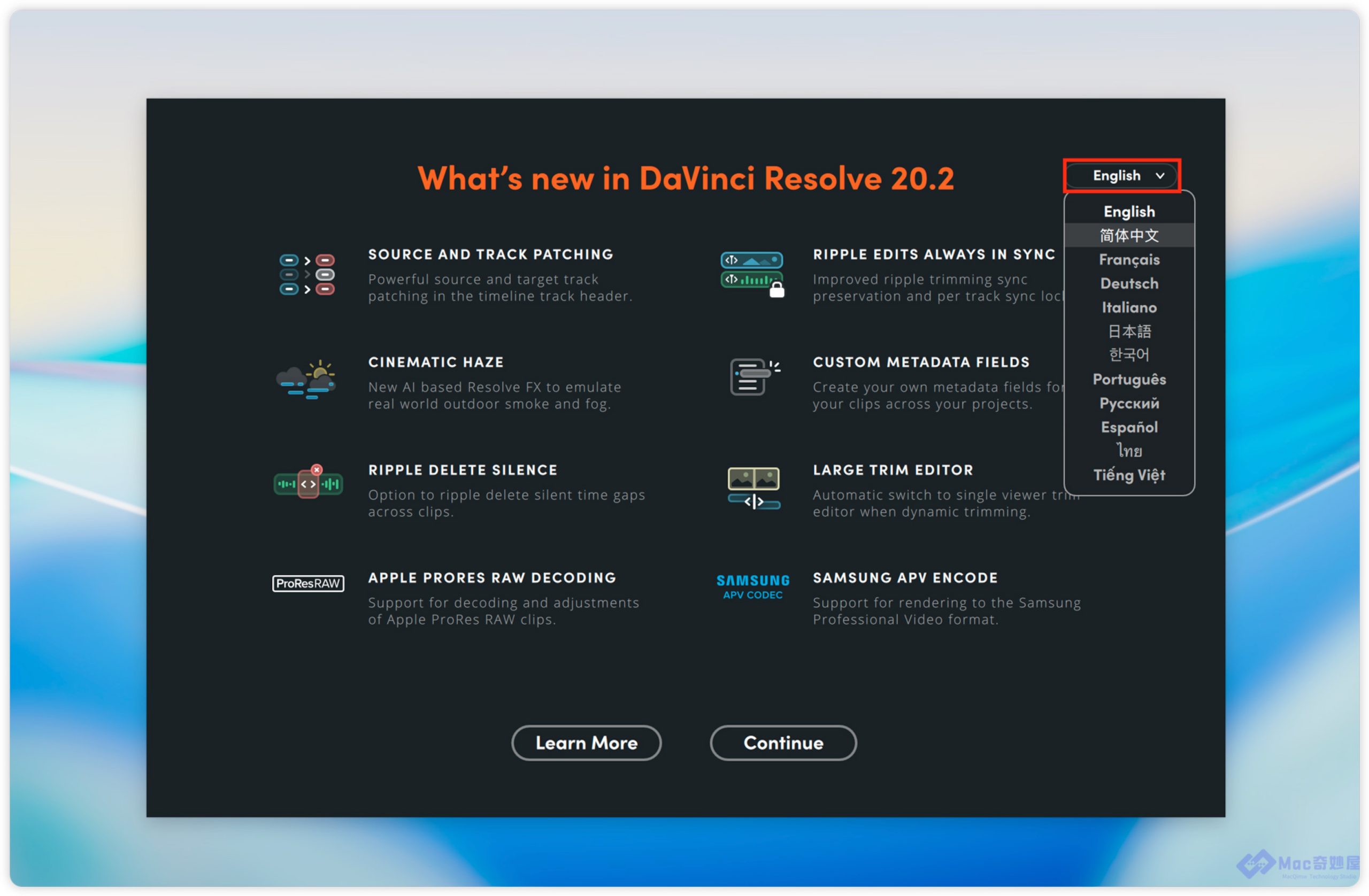
Task: Click the Samsung APV Codec logo
Action: point(752,586)
